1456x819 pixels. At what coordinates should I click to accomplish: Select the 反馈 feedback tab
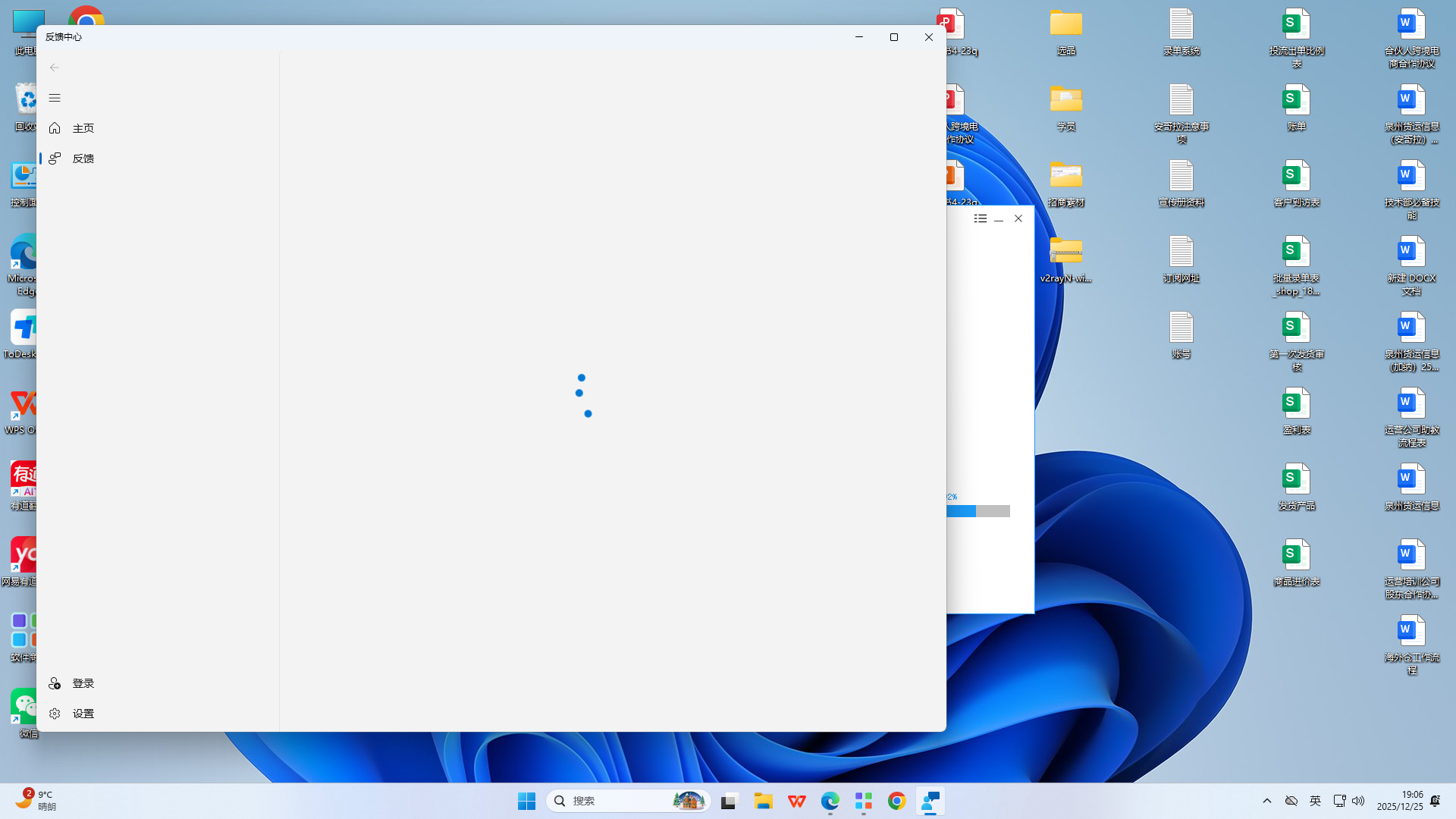(83, 158)
